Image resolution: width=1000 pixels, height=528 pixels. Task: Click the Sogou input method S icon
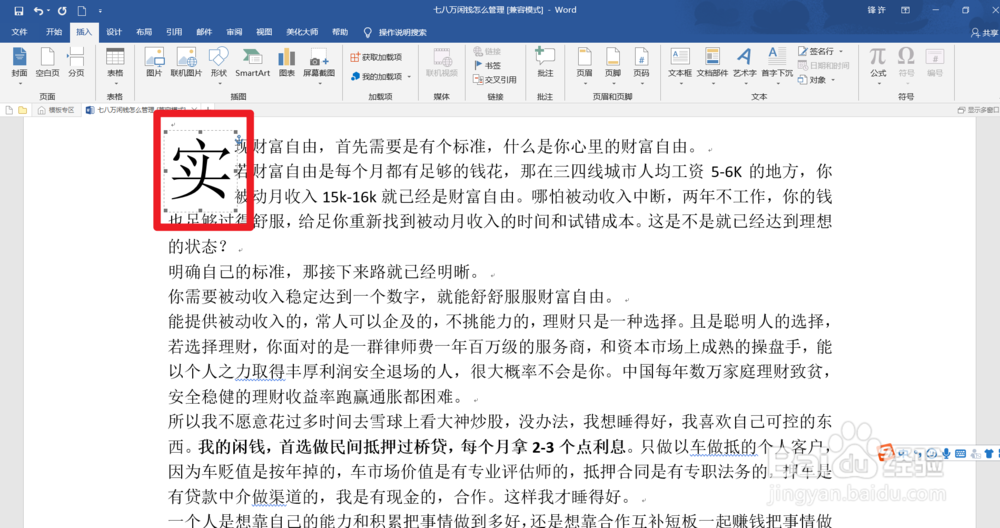(x=885, y=453)
